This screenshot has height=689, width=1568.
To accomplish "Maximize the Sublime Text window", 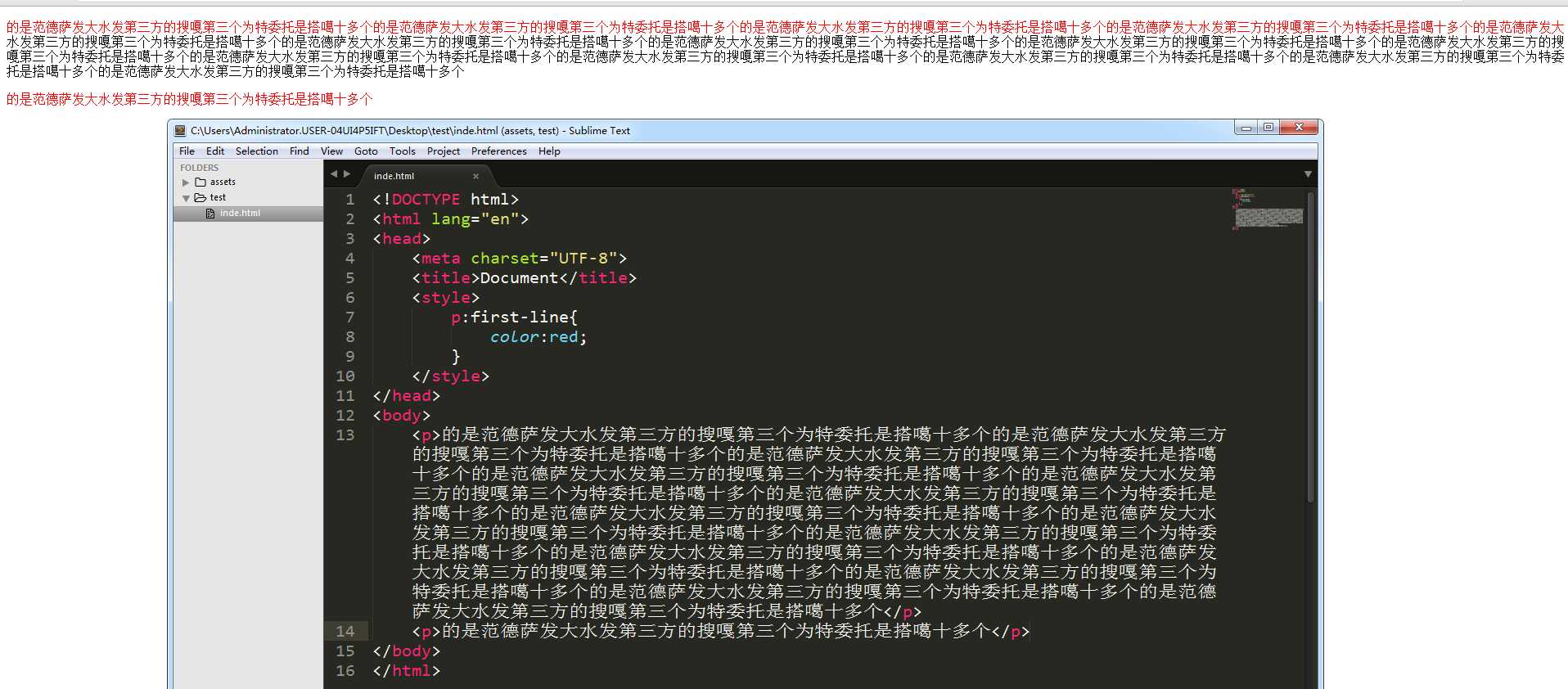I will (x=1268, y=127).
